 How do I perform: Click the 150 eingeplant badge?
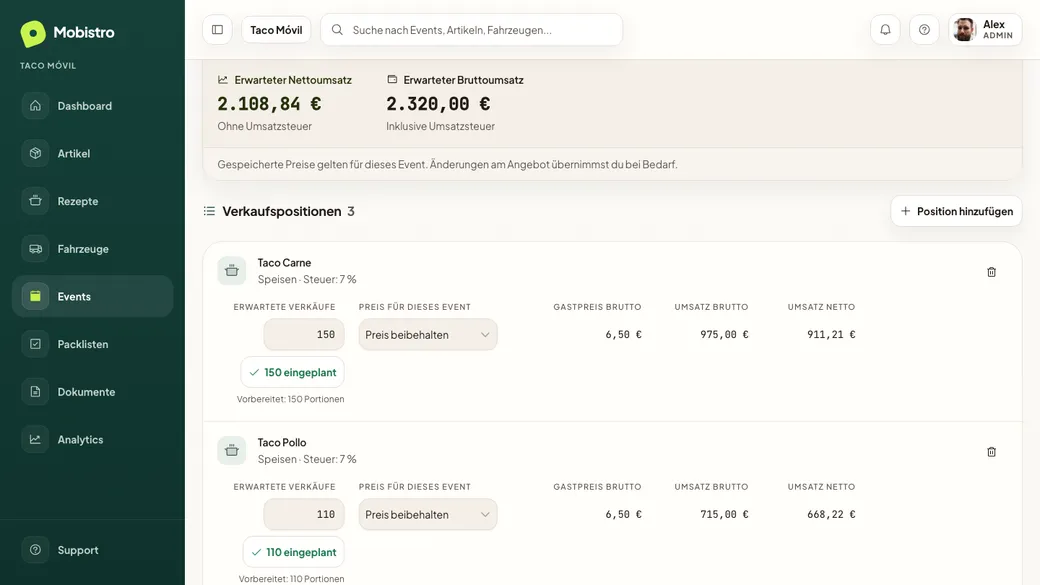(292, 372)
